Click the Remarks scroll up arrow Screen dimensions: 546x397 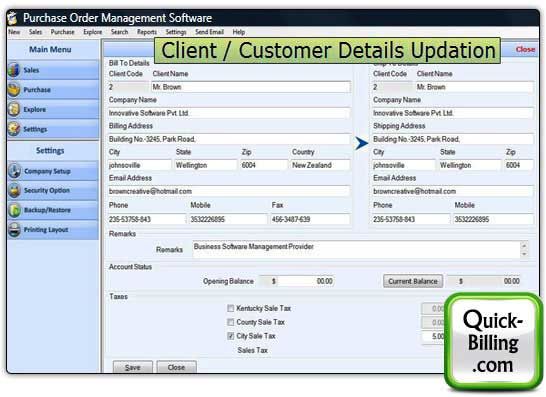pos(524,246)
